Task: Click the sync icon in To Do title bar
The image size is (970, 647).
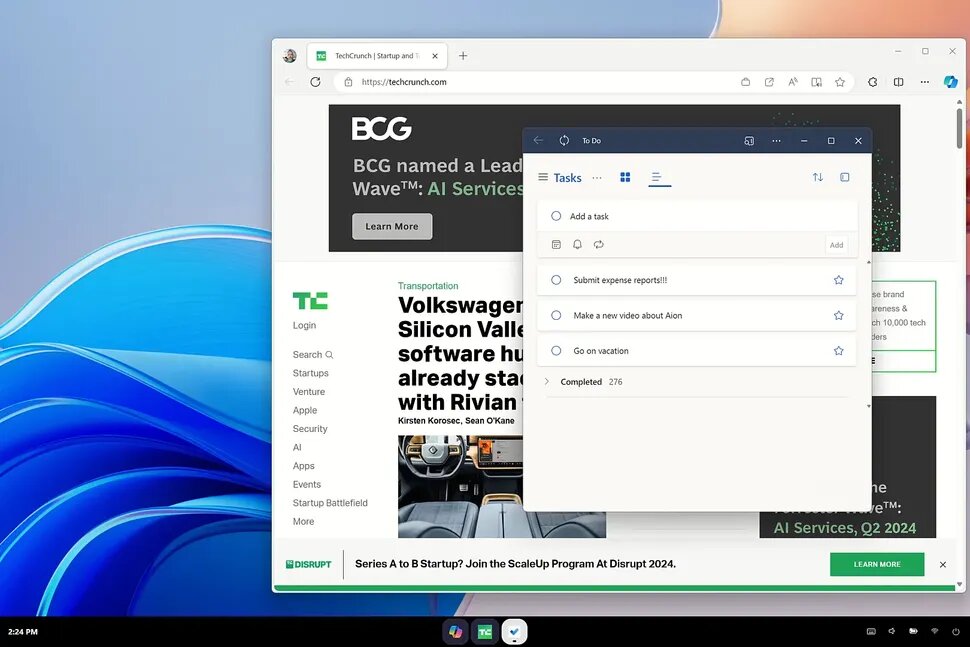Action: click(564, 140)
